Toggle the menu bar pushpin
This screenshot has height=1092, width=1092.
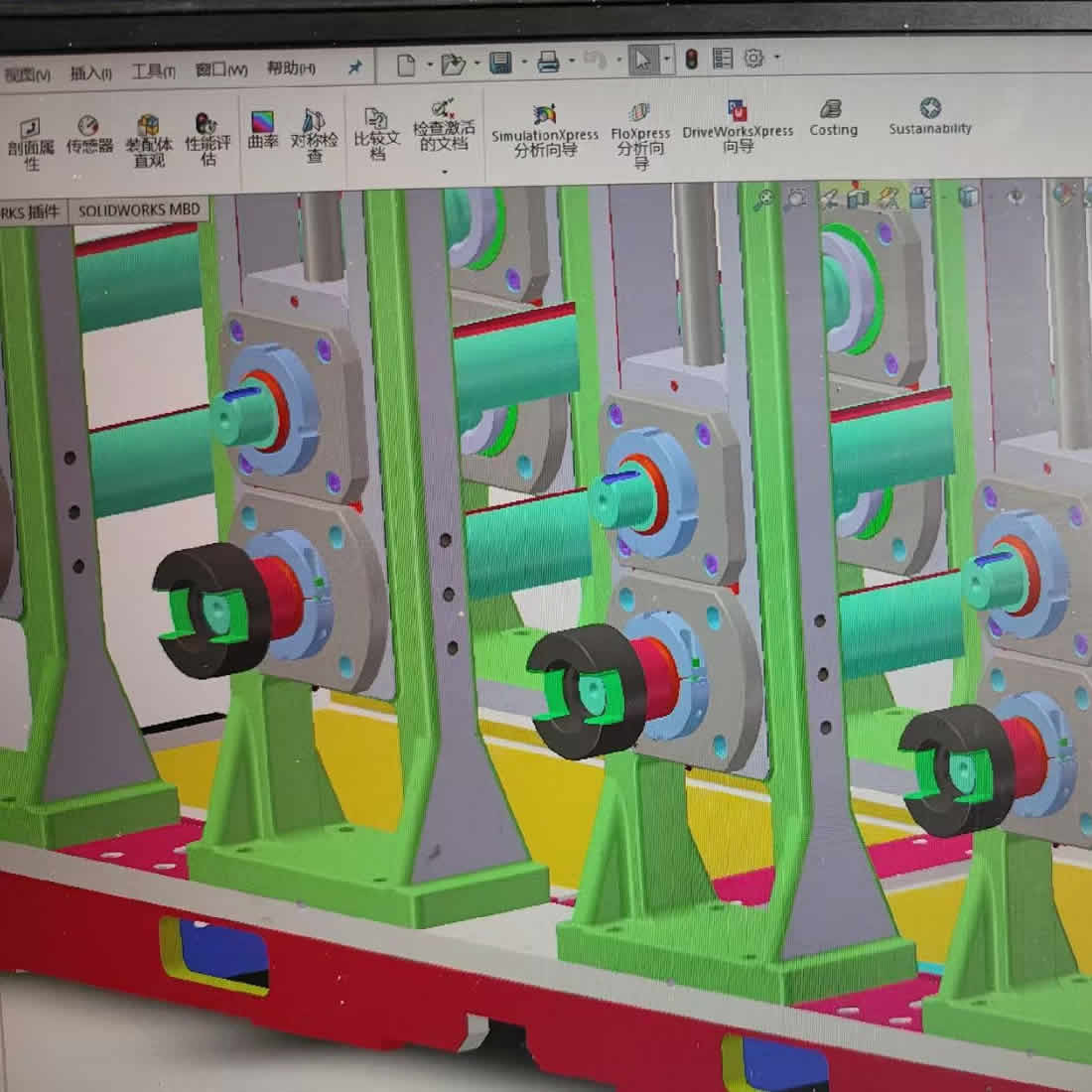click(354, 68)
